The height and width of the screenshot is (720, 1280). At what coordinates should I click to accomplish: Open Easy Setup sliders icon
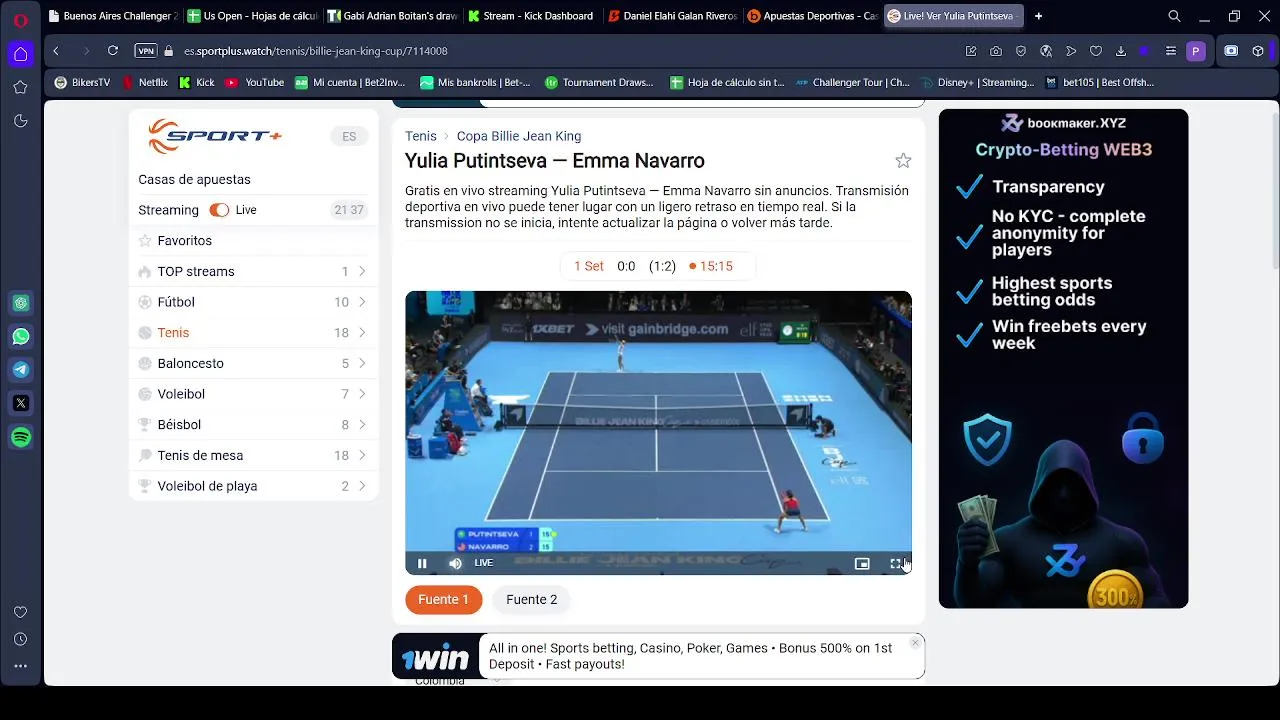point(1171,51)
